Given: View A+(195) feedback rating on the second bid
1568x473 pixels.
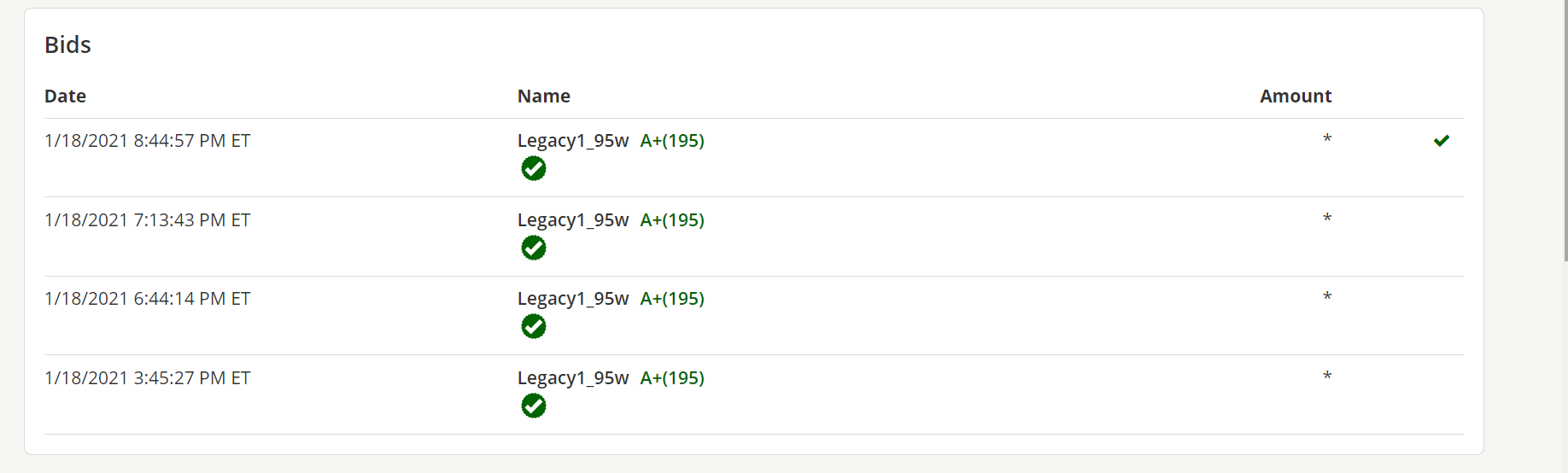Looking at the screenshot, I should (x=672, y=220).
